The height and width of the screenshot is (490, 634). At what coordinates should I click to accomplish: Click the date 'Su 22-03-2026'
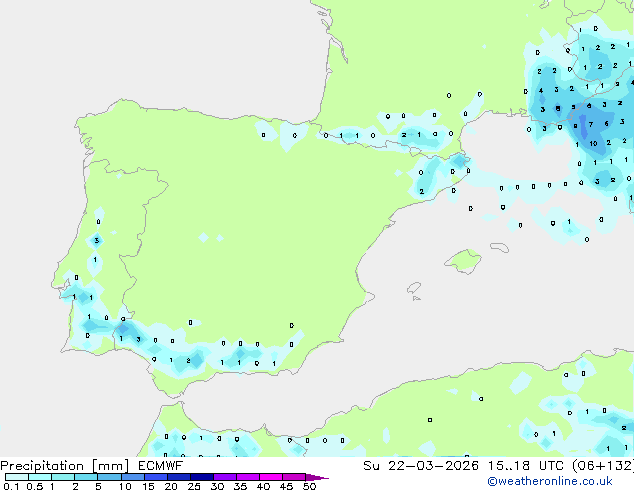point(421,466)
